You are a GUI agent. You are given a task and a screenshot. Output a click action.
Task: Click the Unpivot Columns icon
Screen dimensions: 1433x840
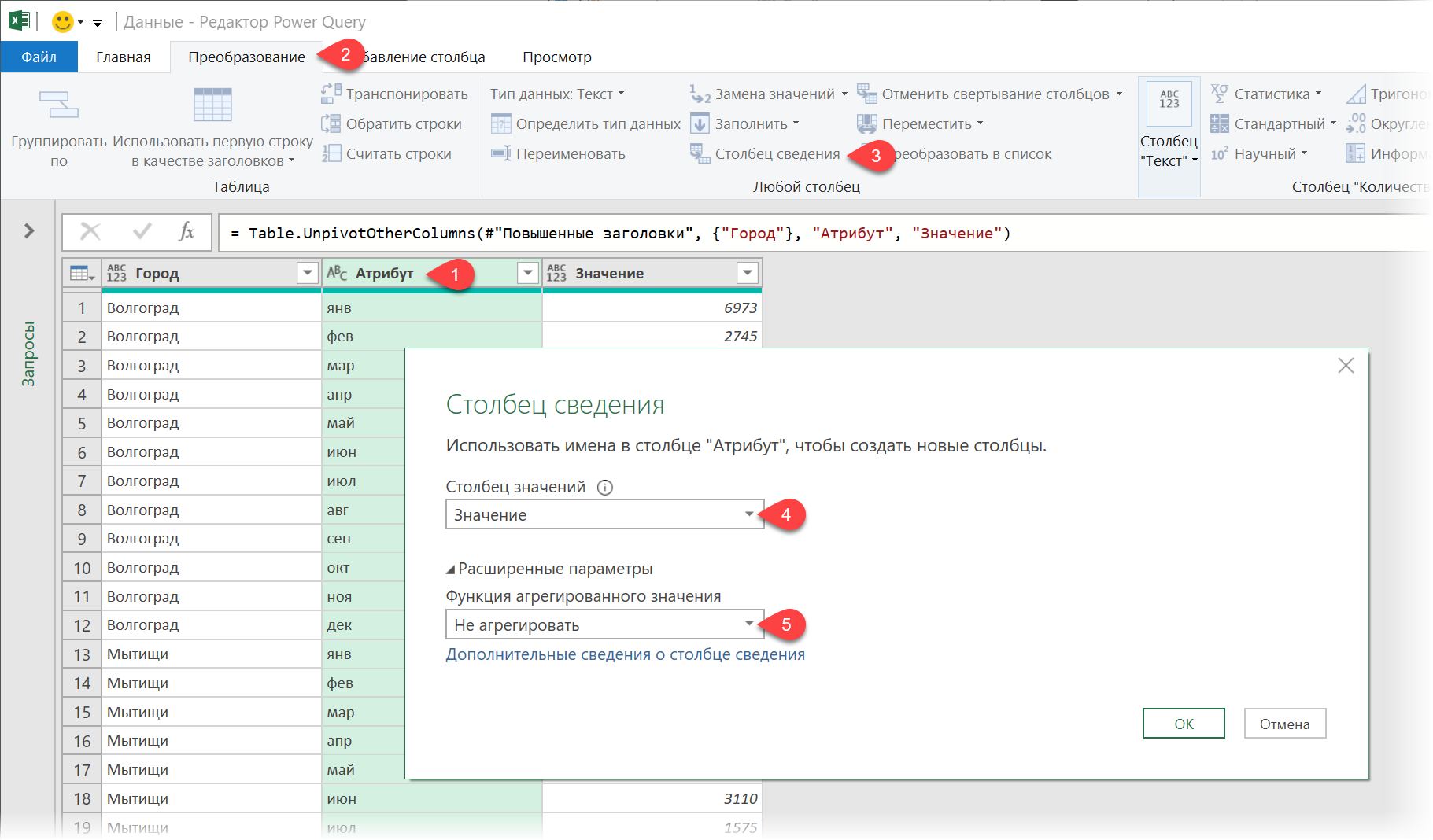tap(867, 94)
